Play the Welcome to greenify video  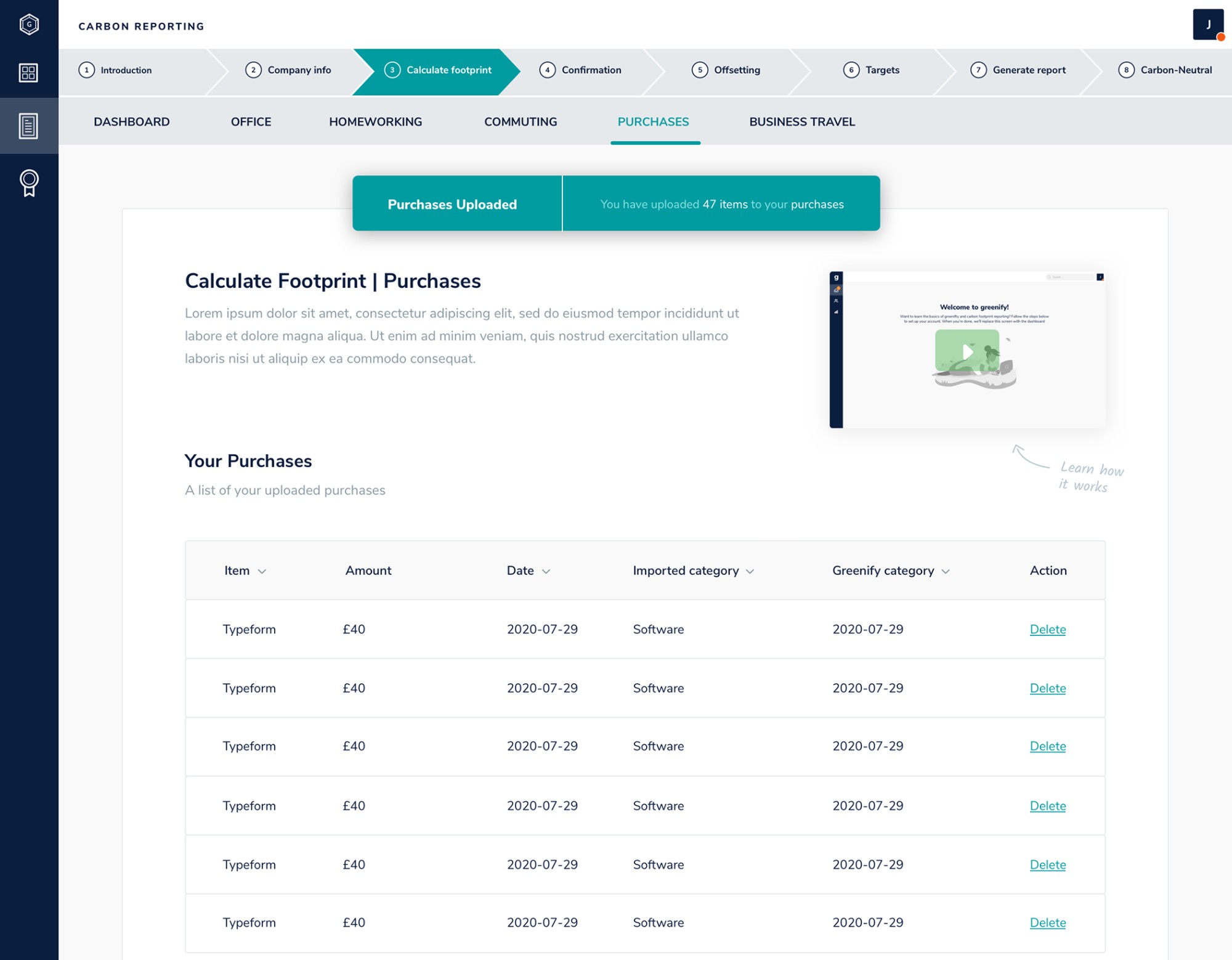[x=968, y=352]
